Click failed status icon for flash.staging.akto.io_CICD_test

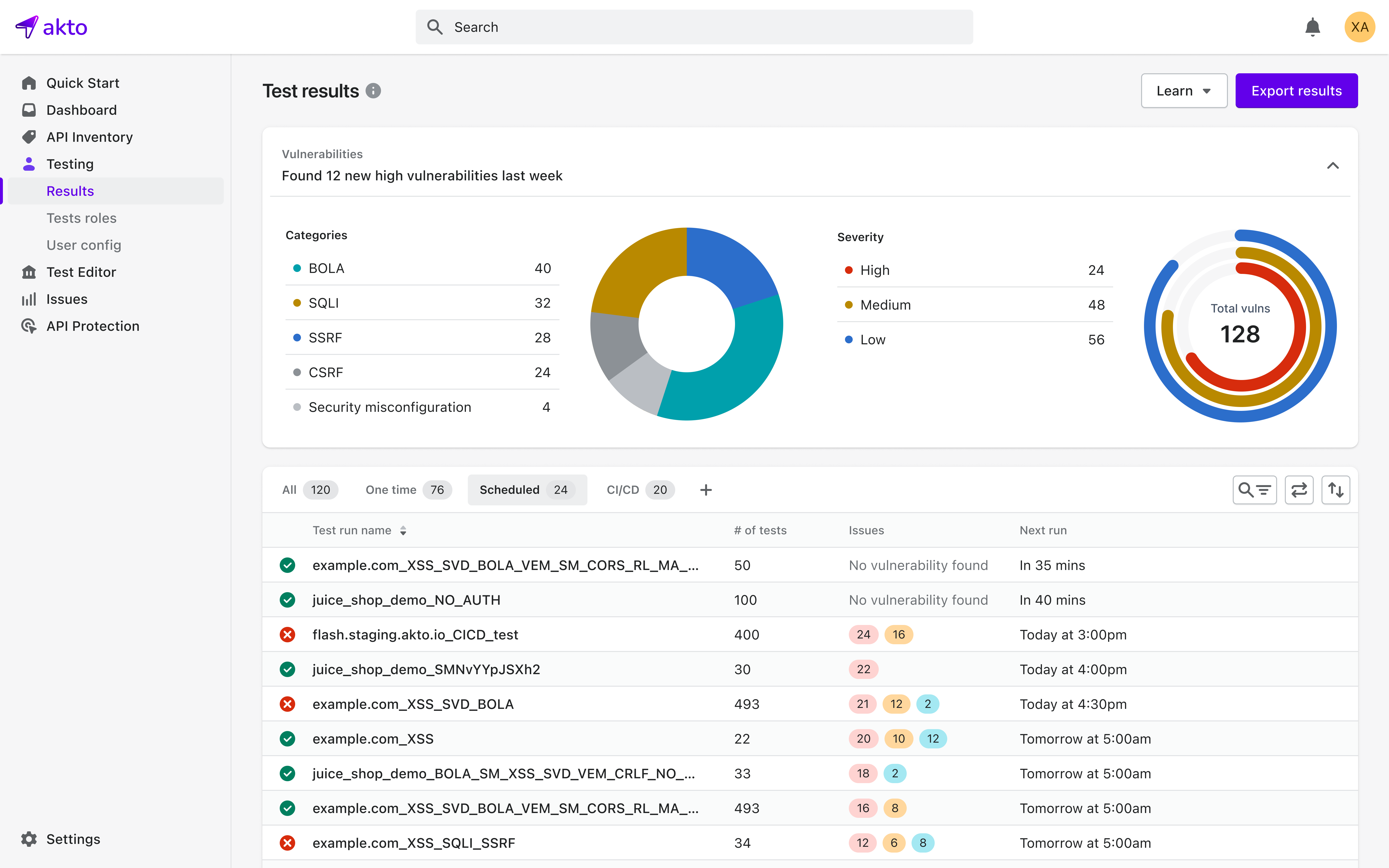[x=287, y=634]
